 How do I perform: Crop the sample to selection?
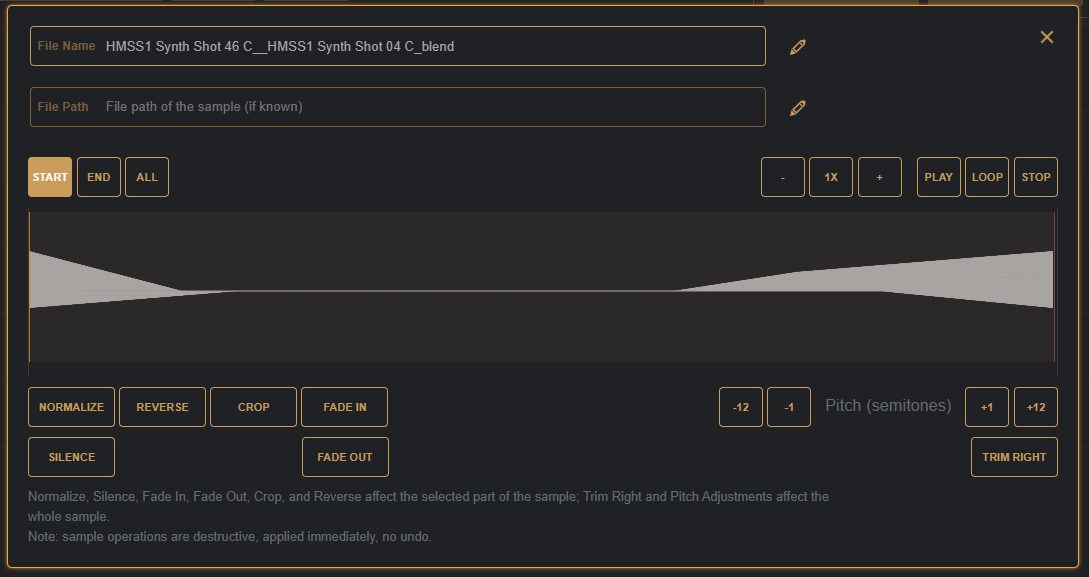pyautogui.click(x=254, y=407)
